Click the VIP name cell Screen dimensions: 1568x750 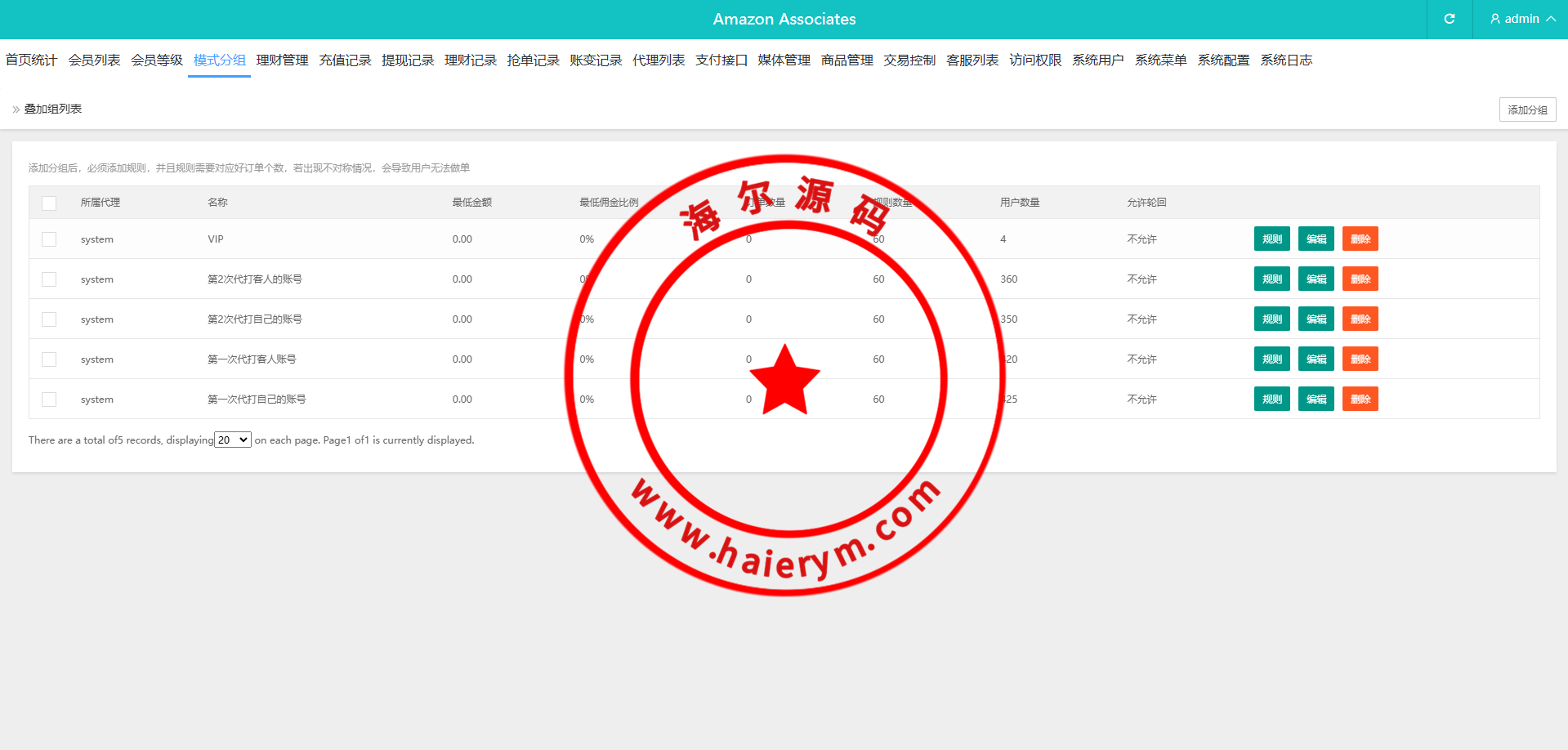(x=216, y=239)
